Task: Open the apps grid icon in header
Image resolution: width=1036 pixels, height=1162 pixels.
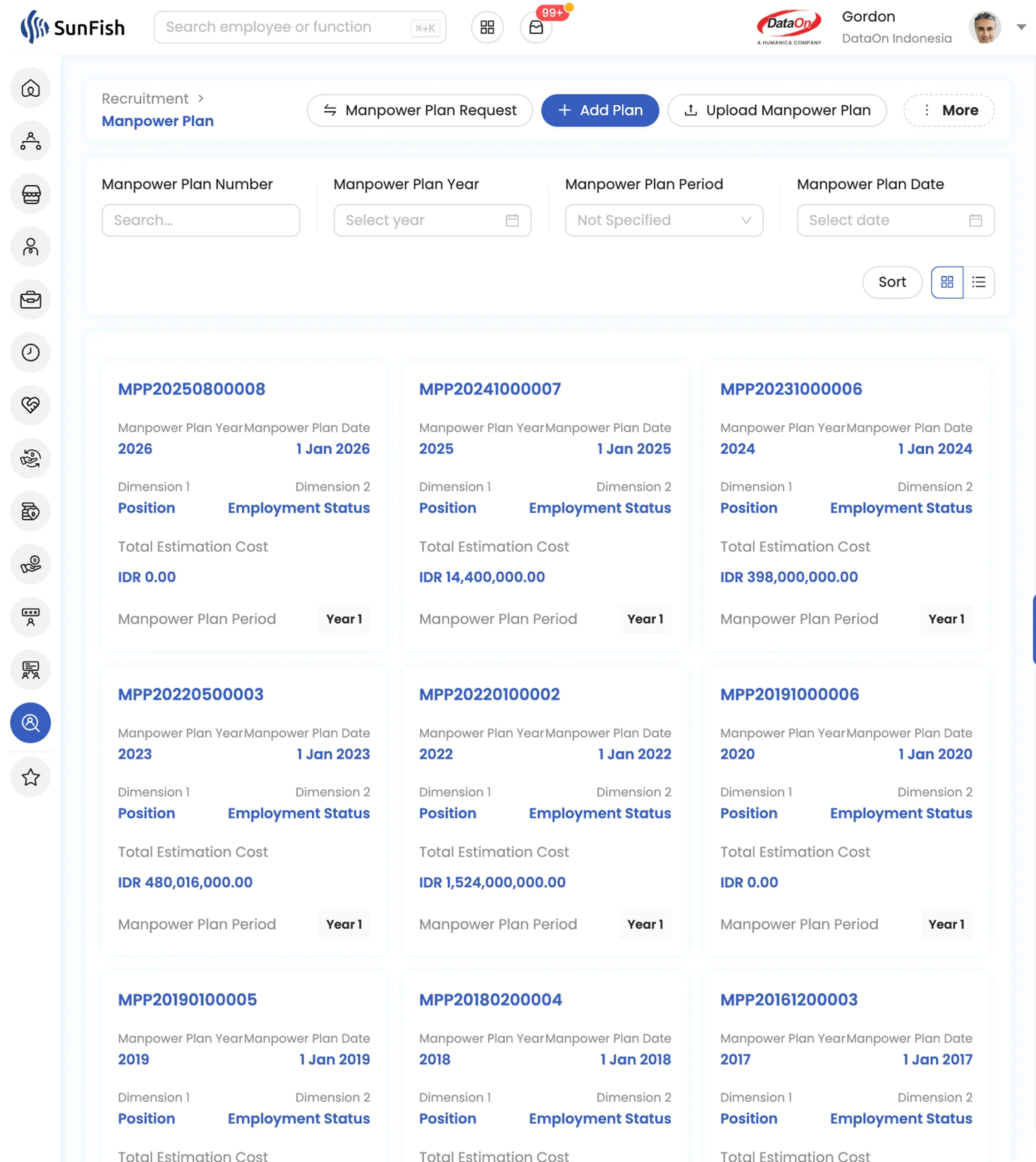Action: (487, 27)
